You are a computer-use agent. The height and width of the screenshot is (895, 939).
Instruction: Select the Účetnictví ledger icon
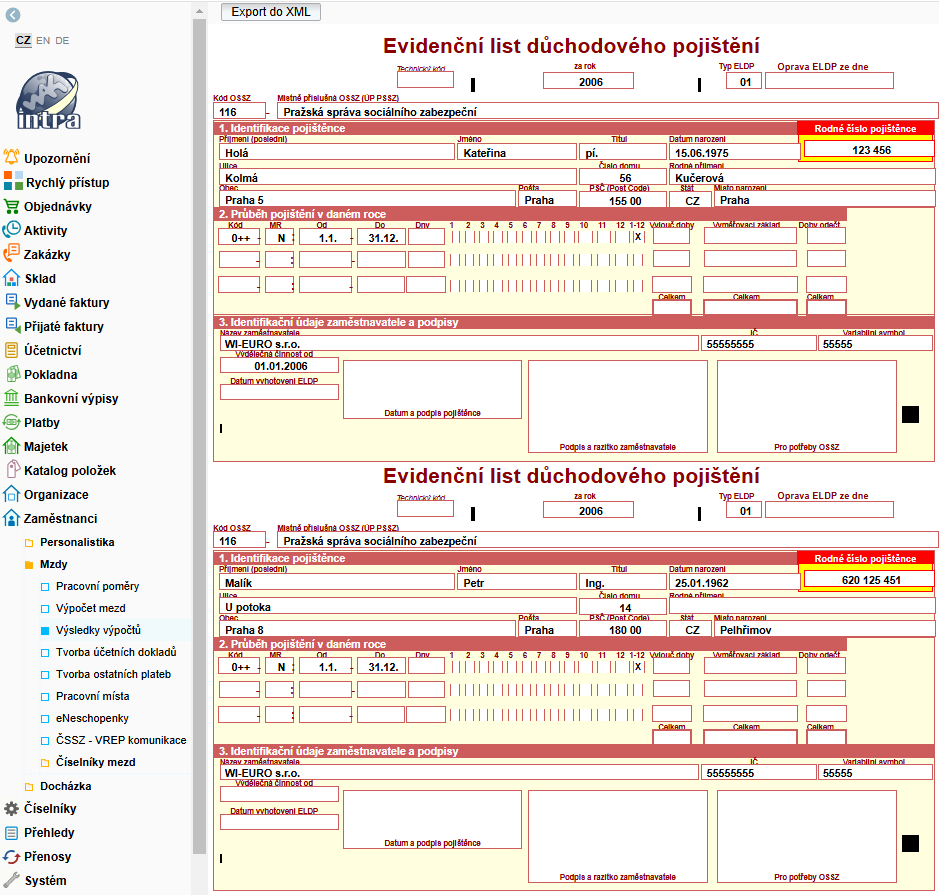pyautogui.click(x=12, y=350)
